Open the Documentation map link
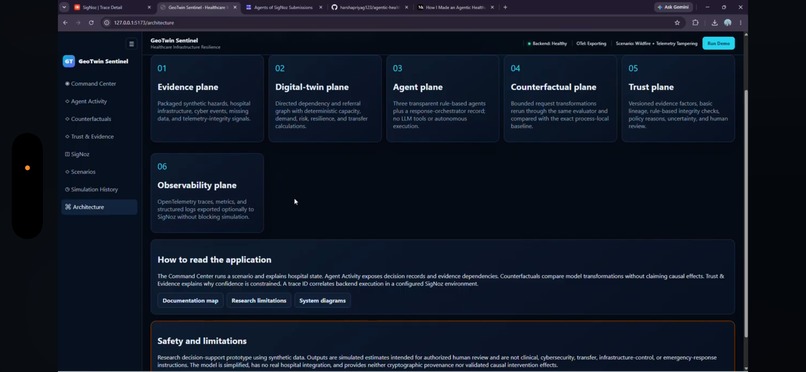This screenshot has height=372, width=806. click(190, 301)
